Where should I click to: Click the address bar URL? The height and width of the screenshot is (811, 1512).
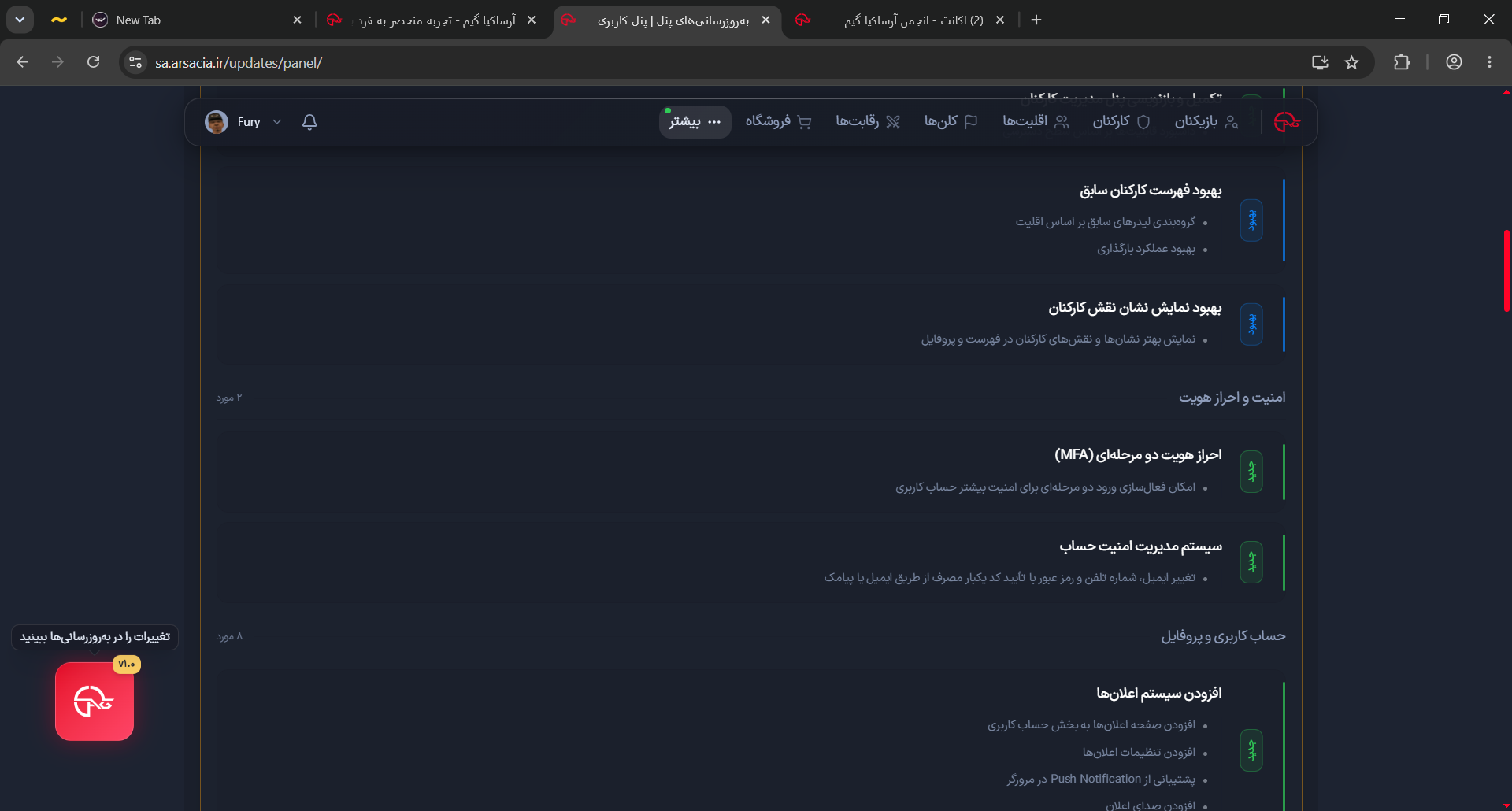coord(239,63)
